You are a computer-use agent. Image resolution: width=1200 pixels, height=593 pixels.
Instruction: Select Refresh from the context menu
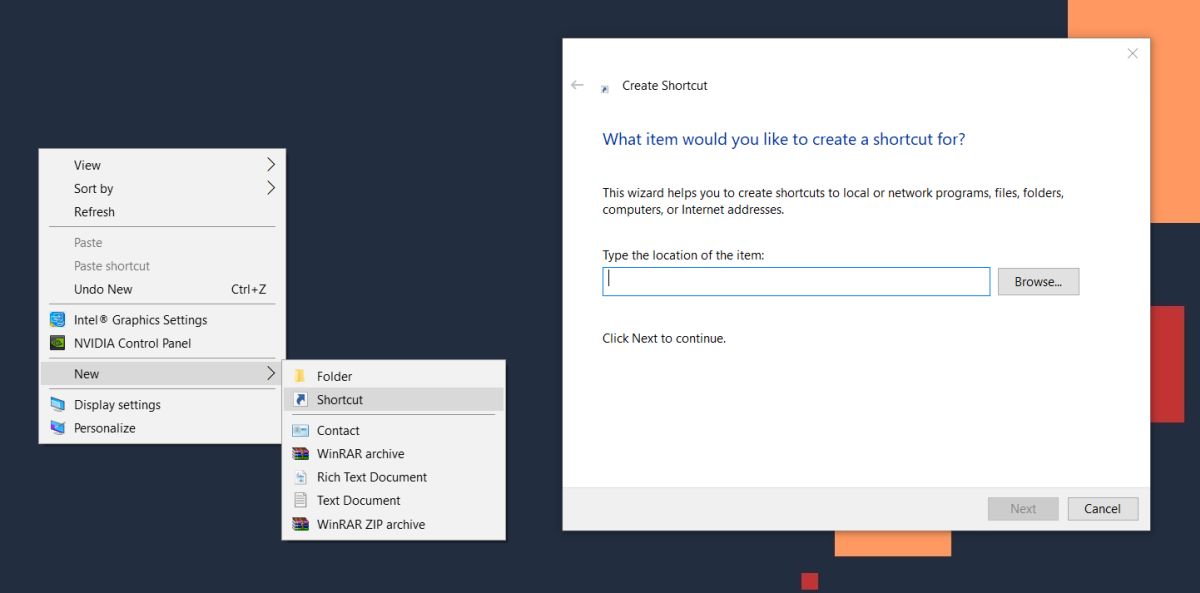pyautogui.click(x=94, y=212)
